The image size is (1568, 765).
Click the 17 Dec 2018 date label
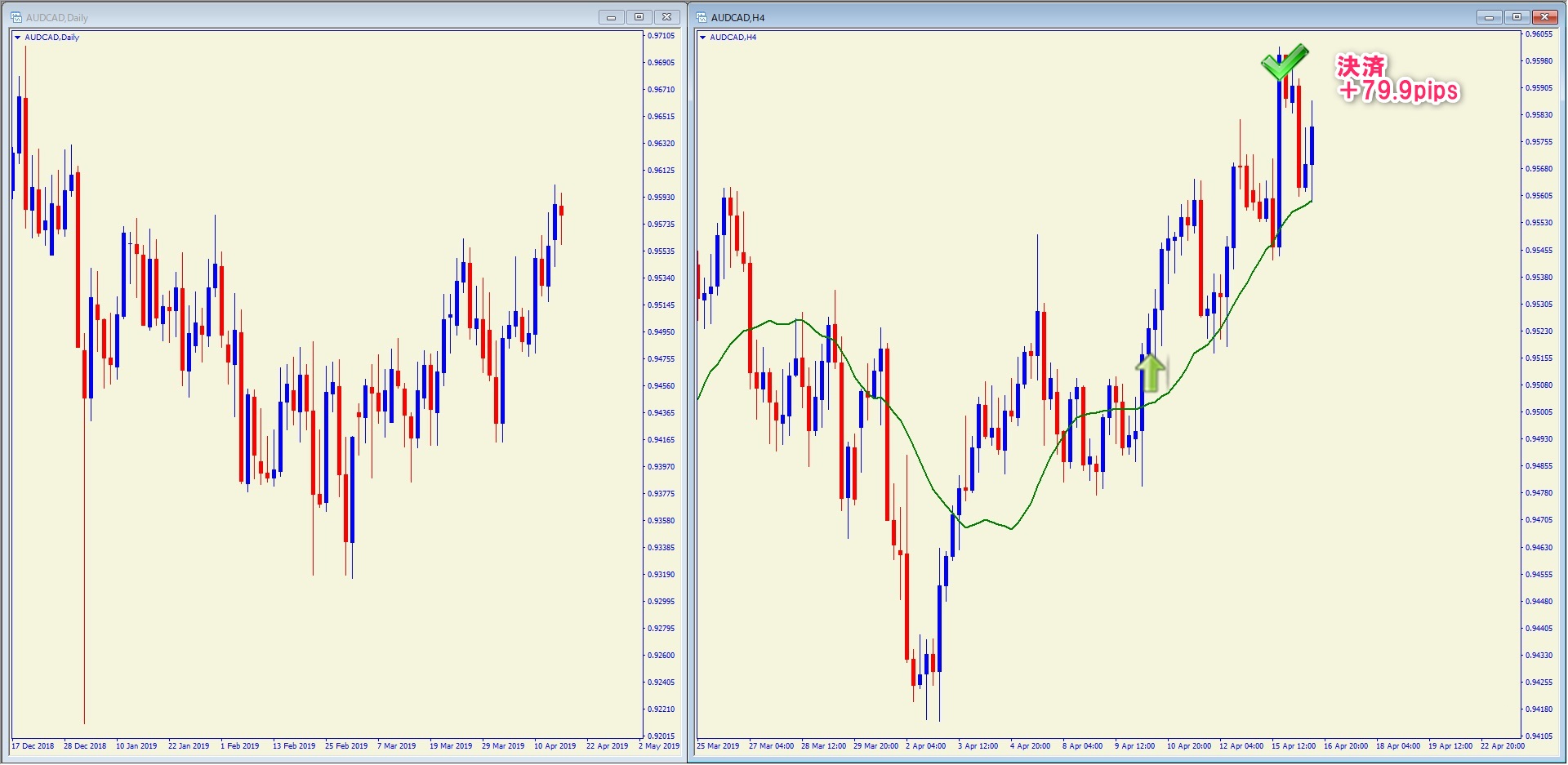[x=33, y=746]
